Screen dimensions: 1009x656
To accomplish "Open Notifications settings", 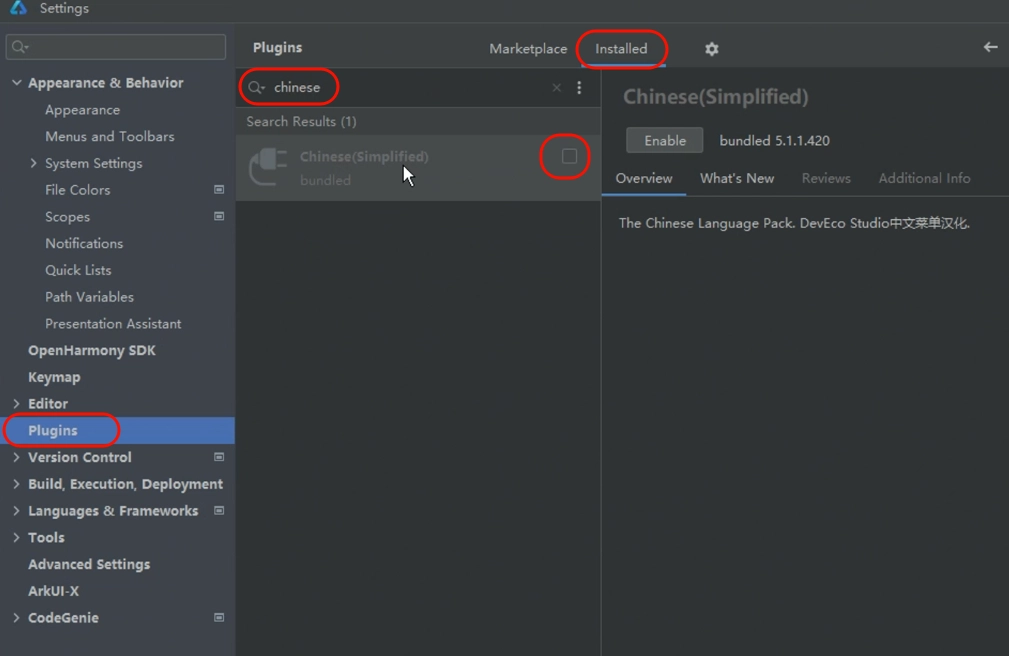I will 84,243.
